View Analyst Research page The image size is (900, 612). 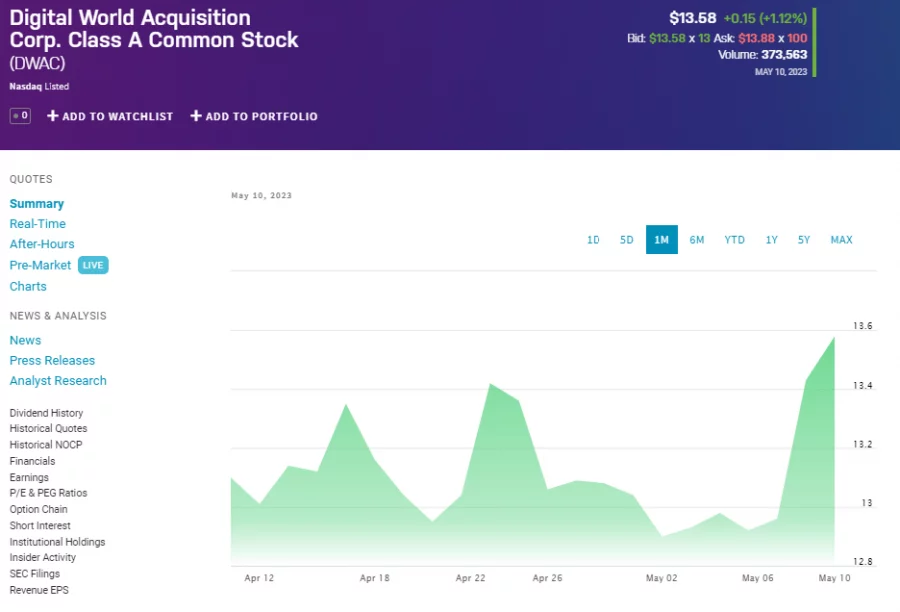(x=58, y=381)
